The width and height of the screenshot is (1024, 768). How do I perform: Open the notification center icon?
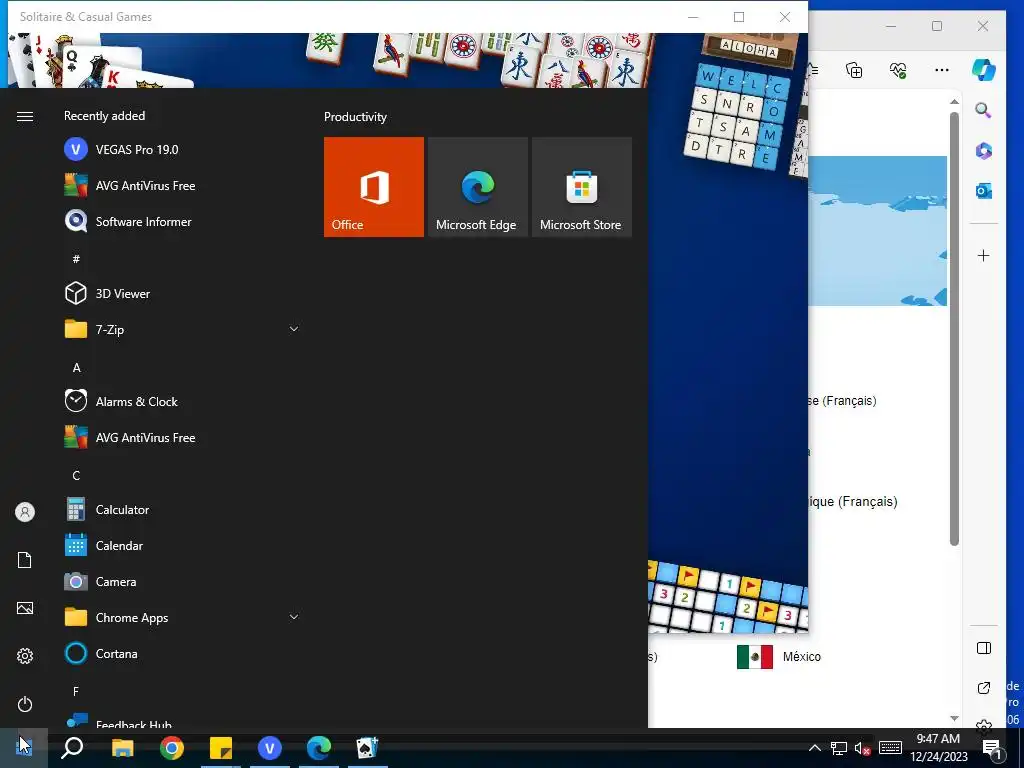click(992, 749)
